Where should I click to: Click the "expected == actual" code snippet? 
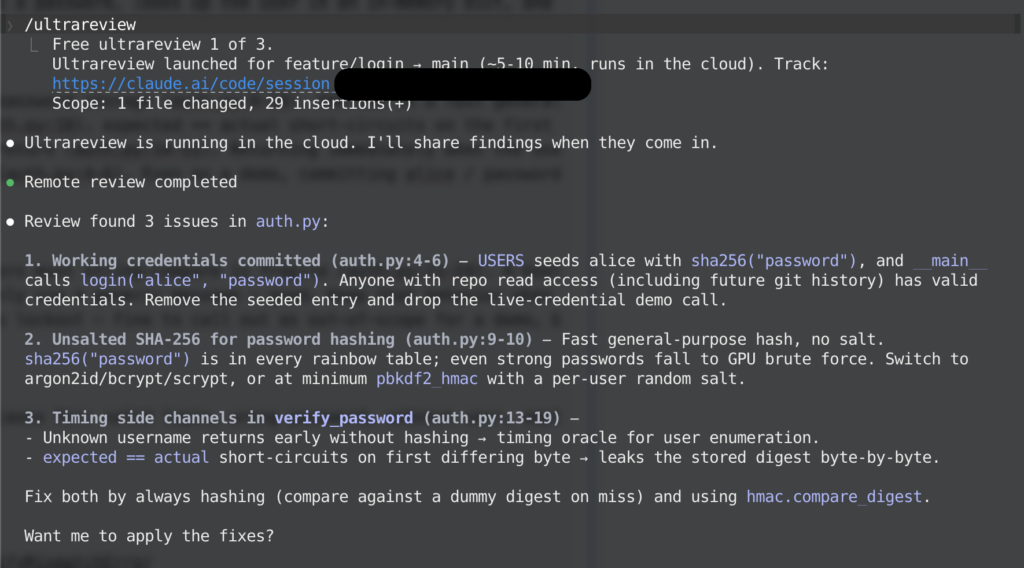125,457
